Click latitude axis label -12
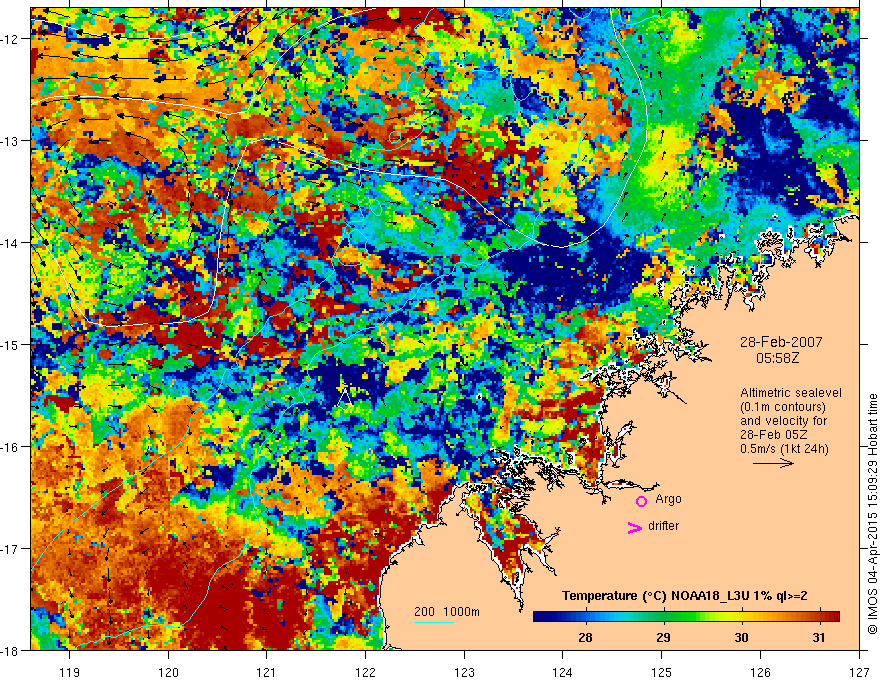This screenshot has width=880, height=680. 10,39
